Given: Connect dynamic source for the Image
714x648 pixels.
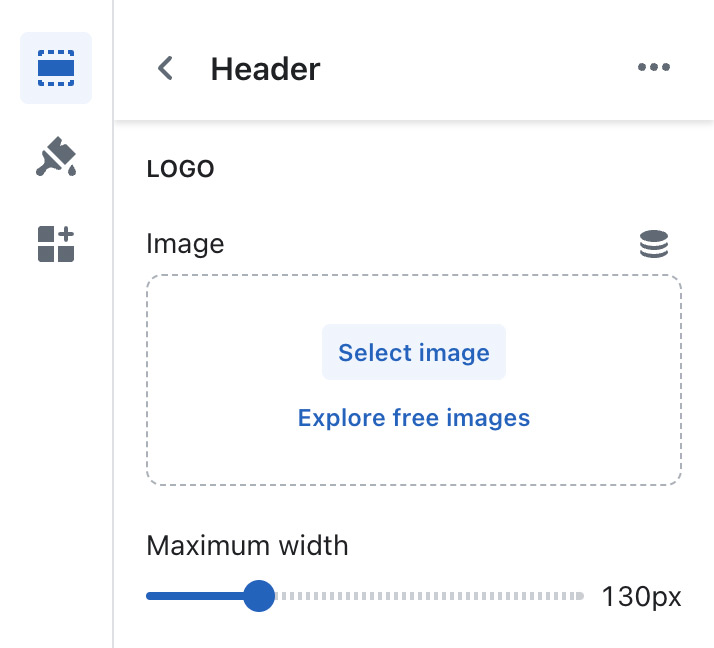Looking at the screenshot, I should (654, 244).
